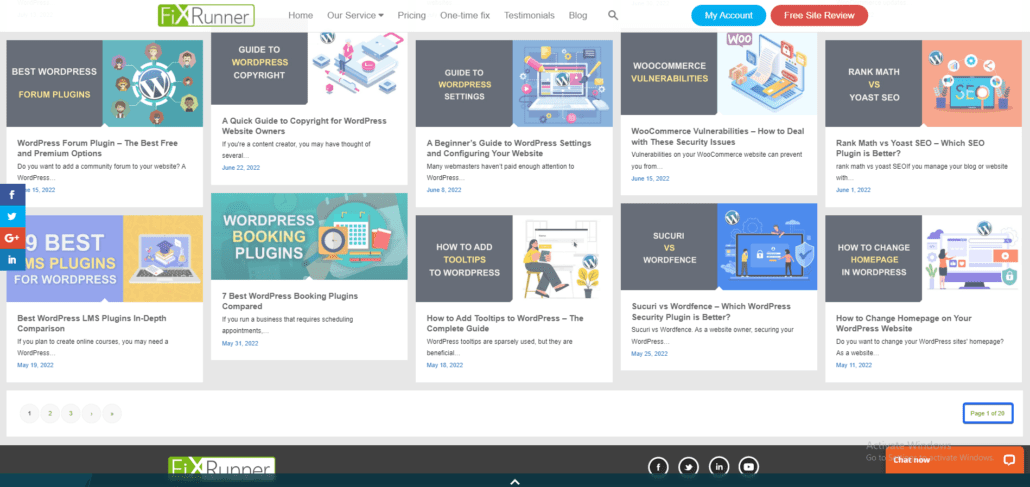The height and width of the screenshot is (487, 1030).
Task: Open 7 Best WordPress Booking Plugins title
Action: [x=290, y=301]
